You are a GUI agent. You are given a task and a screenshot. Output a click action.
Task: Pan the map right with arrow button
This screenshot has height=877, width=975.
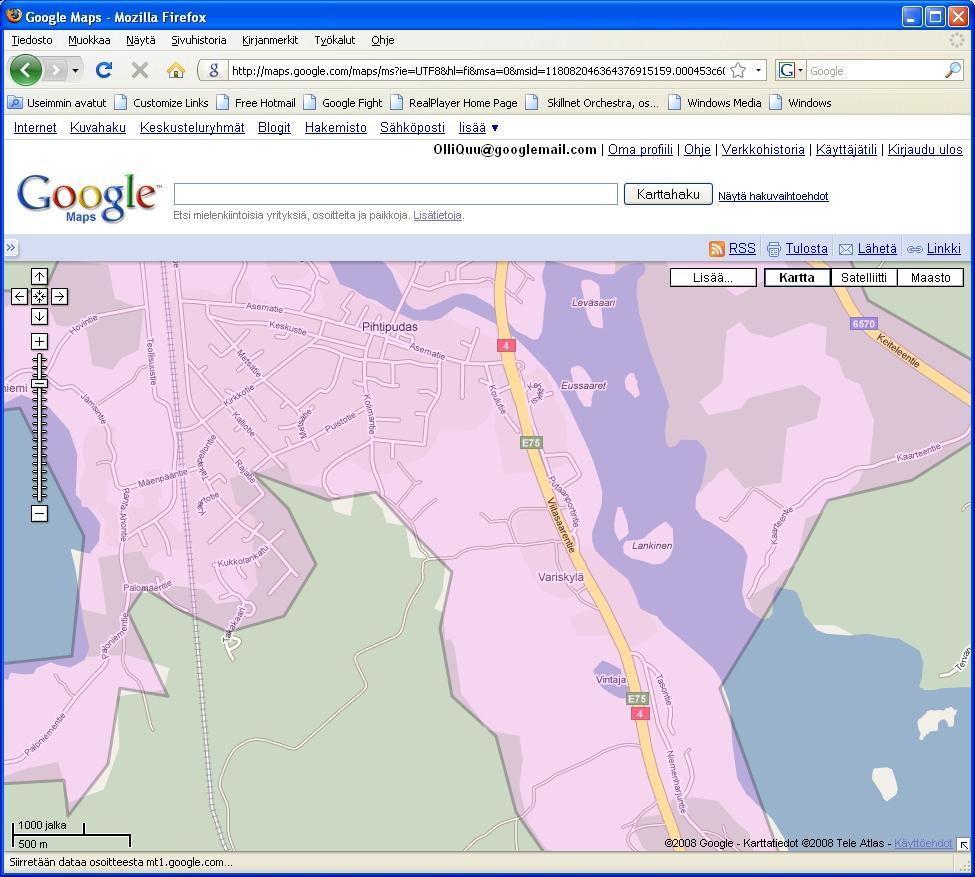tap(59, 296)
